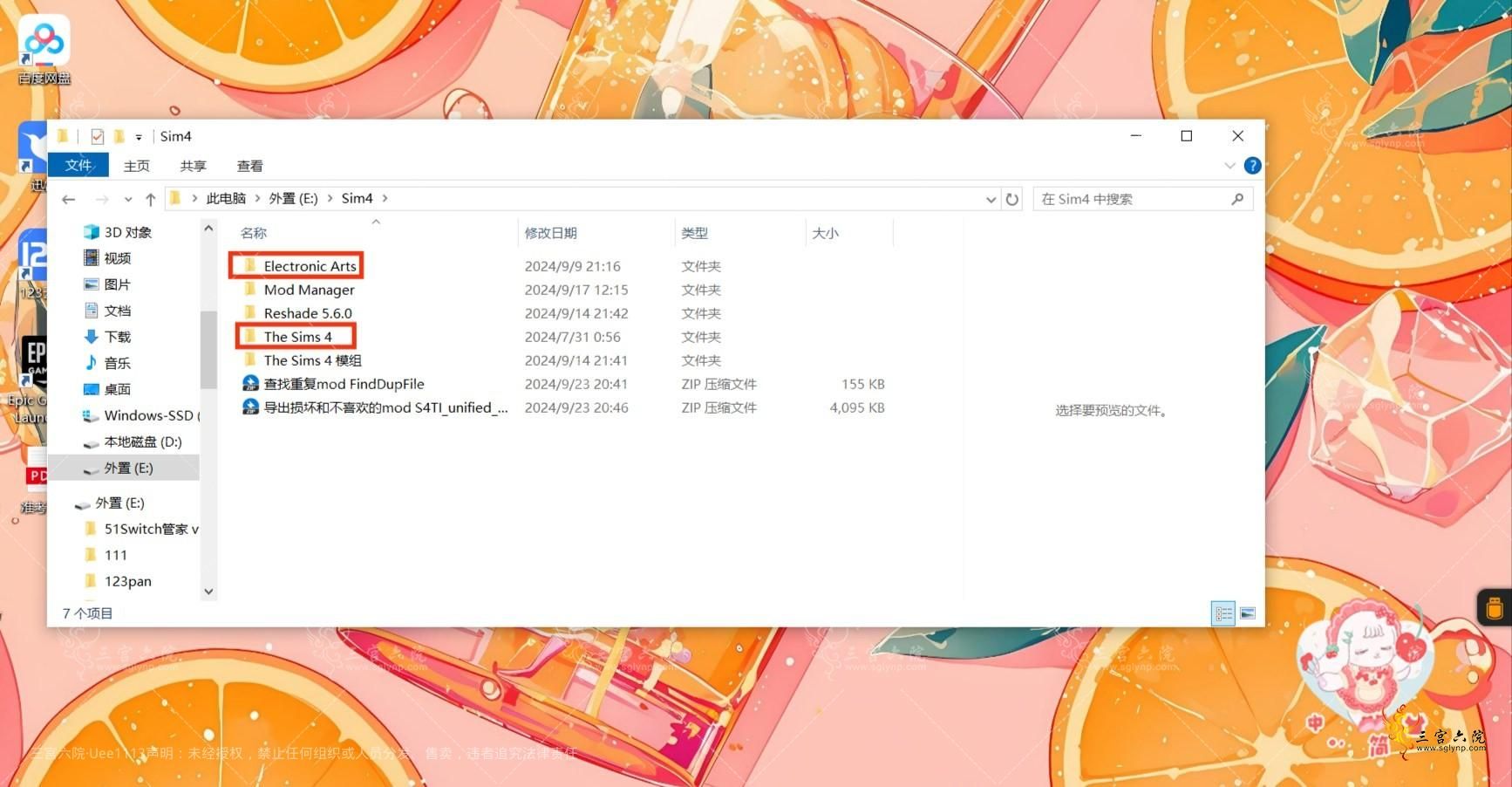The width and height of the screenshot is (1512, 787).
Task: Open the 文件 ribbon tab
Action: [78, 165]
